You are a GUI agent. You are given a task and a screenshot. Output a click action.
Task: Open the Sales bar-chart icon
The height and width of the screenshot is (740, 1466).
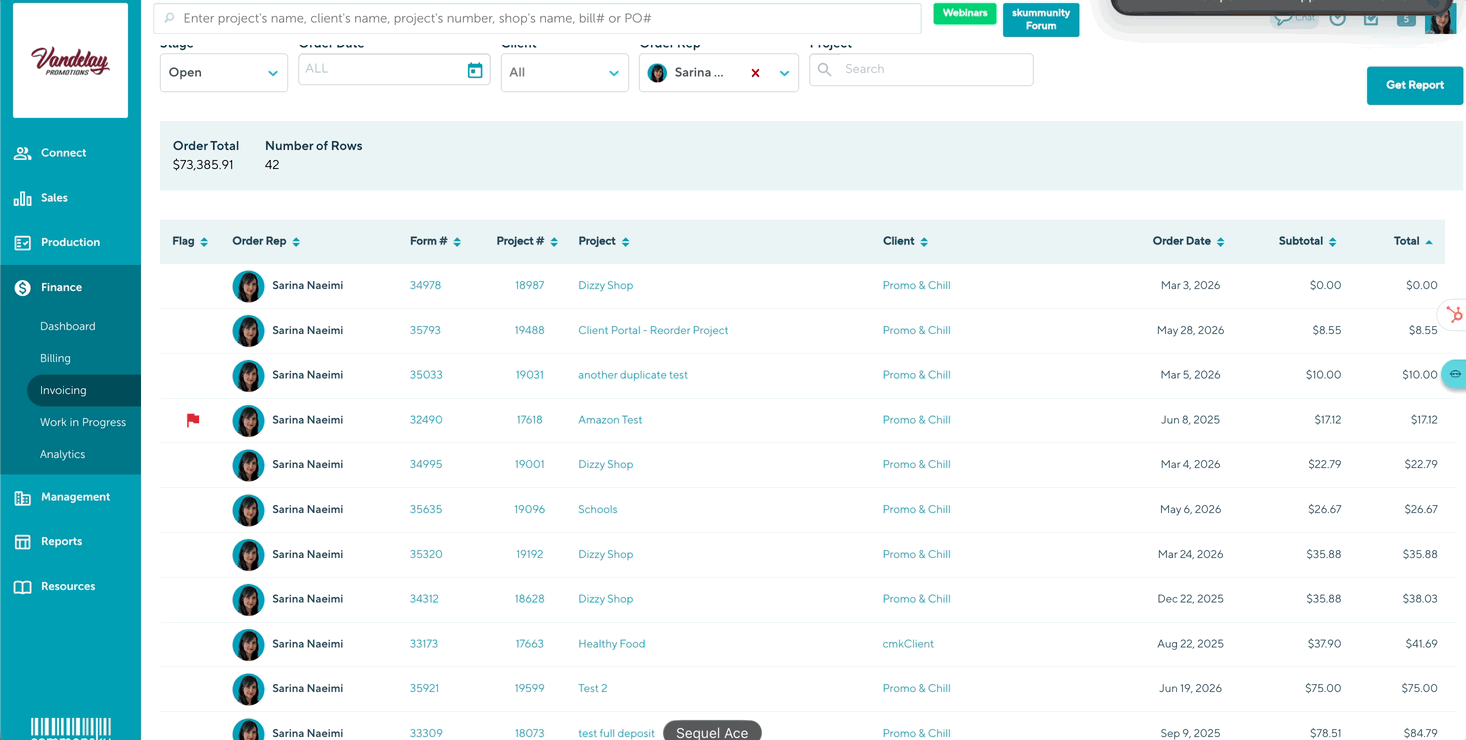pyautogui.click(x=22, y=198)
